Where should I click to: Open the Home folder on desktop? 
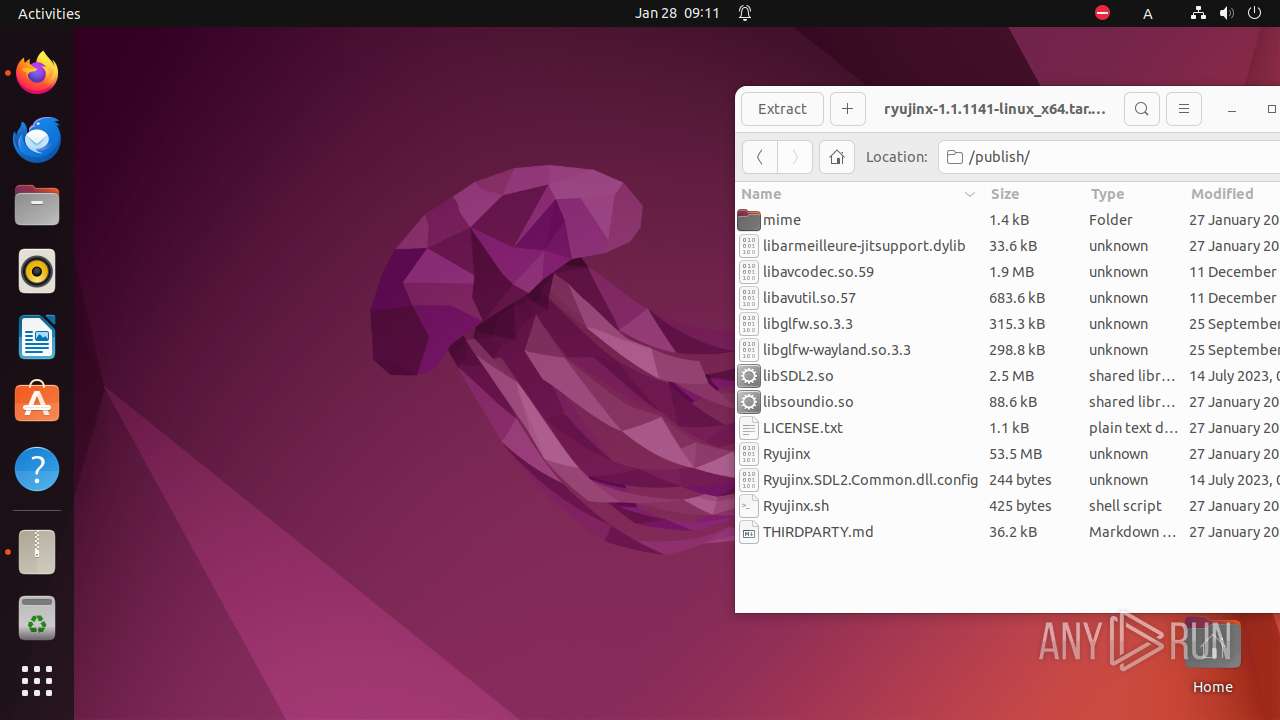1212,655
